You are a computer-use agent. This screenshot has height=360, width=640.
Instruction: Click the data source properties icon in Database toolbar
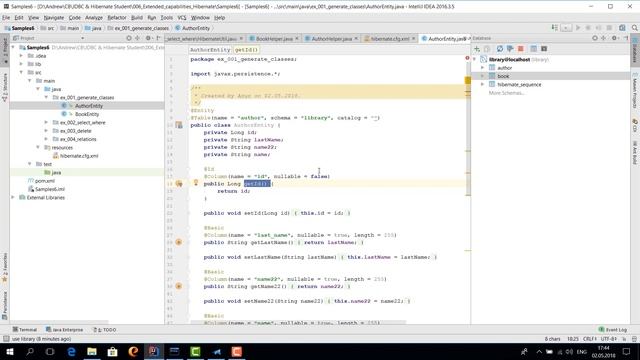click(x=510, y=49)
